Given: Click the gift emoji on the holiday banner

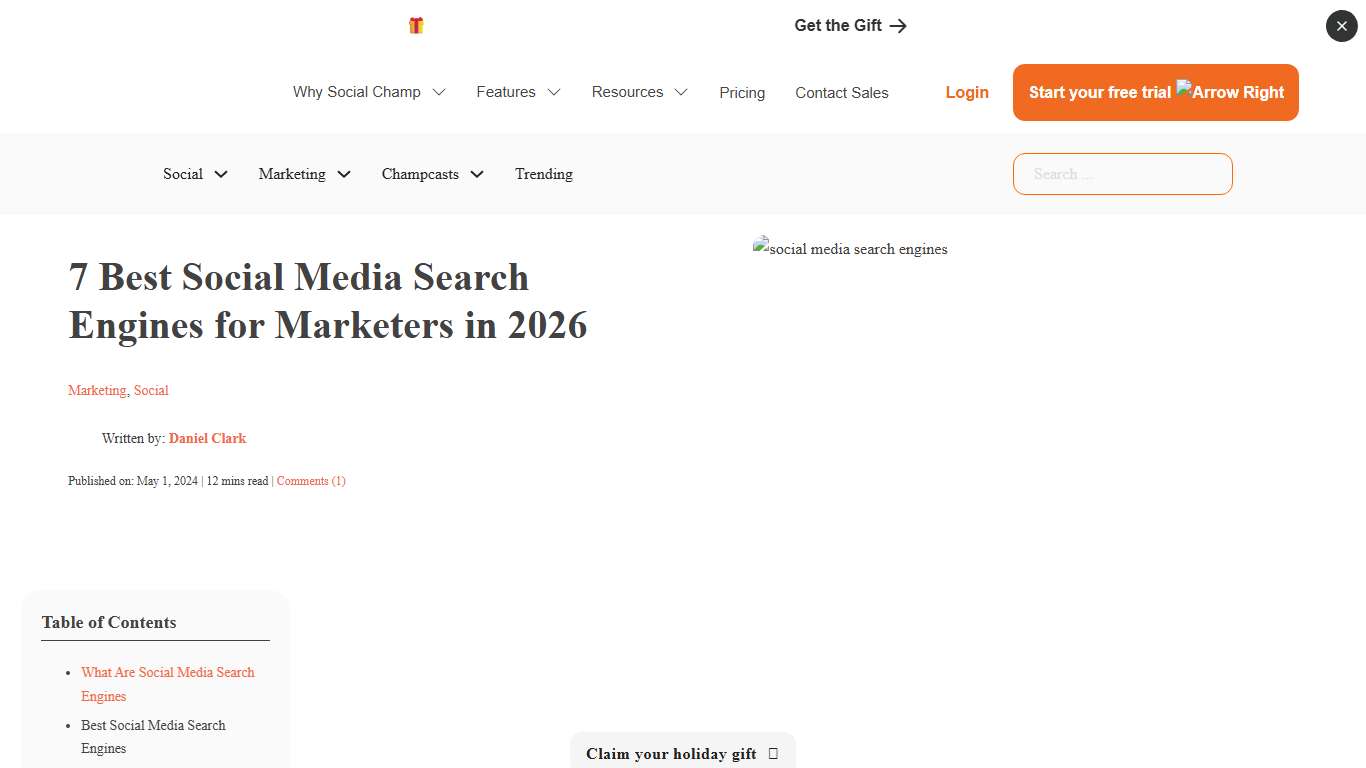Looking at the screenshot, I should [x=772, y=753].
